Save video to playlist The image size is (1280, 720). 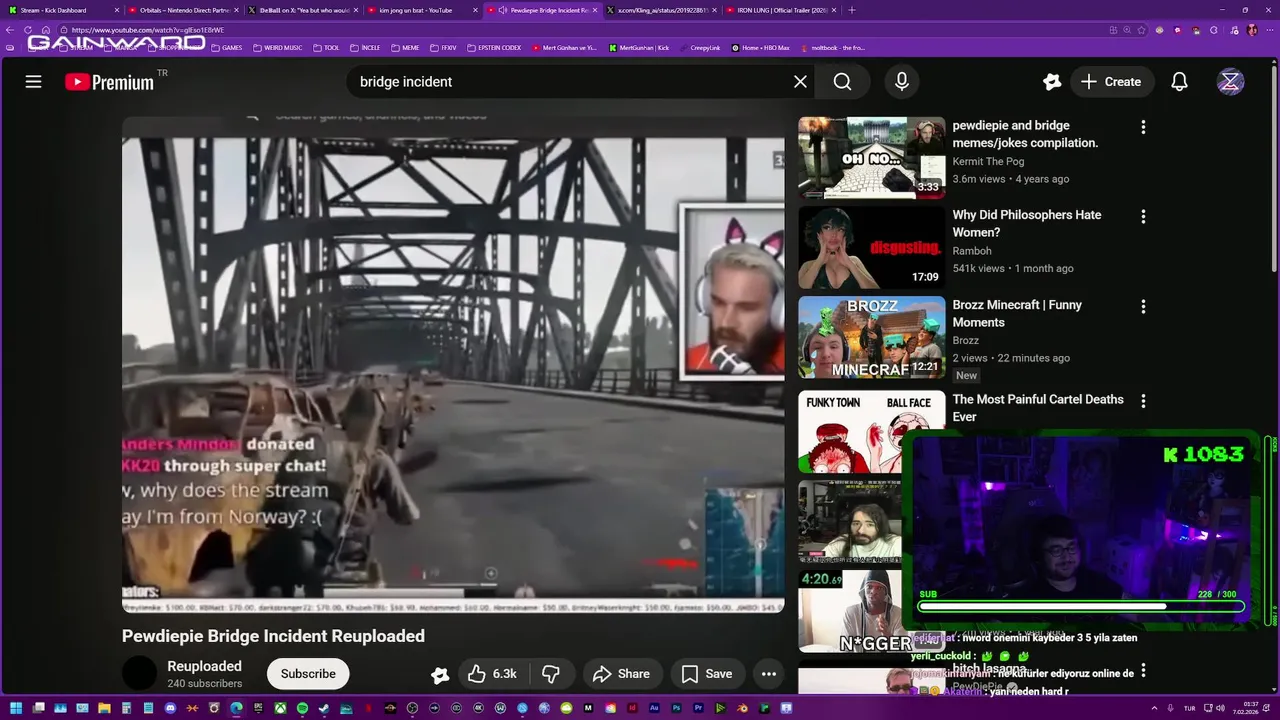(707, 674)
